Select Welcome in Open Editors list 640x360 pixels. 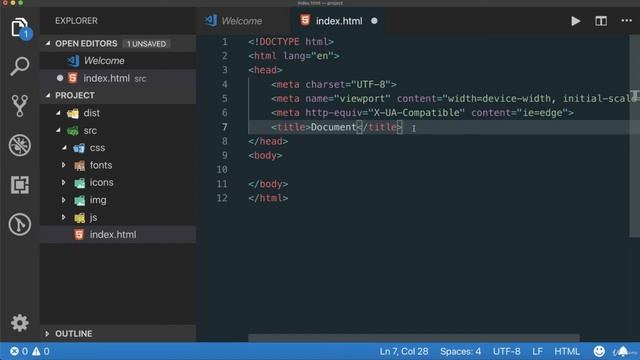(x=118, y=60)
